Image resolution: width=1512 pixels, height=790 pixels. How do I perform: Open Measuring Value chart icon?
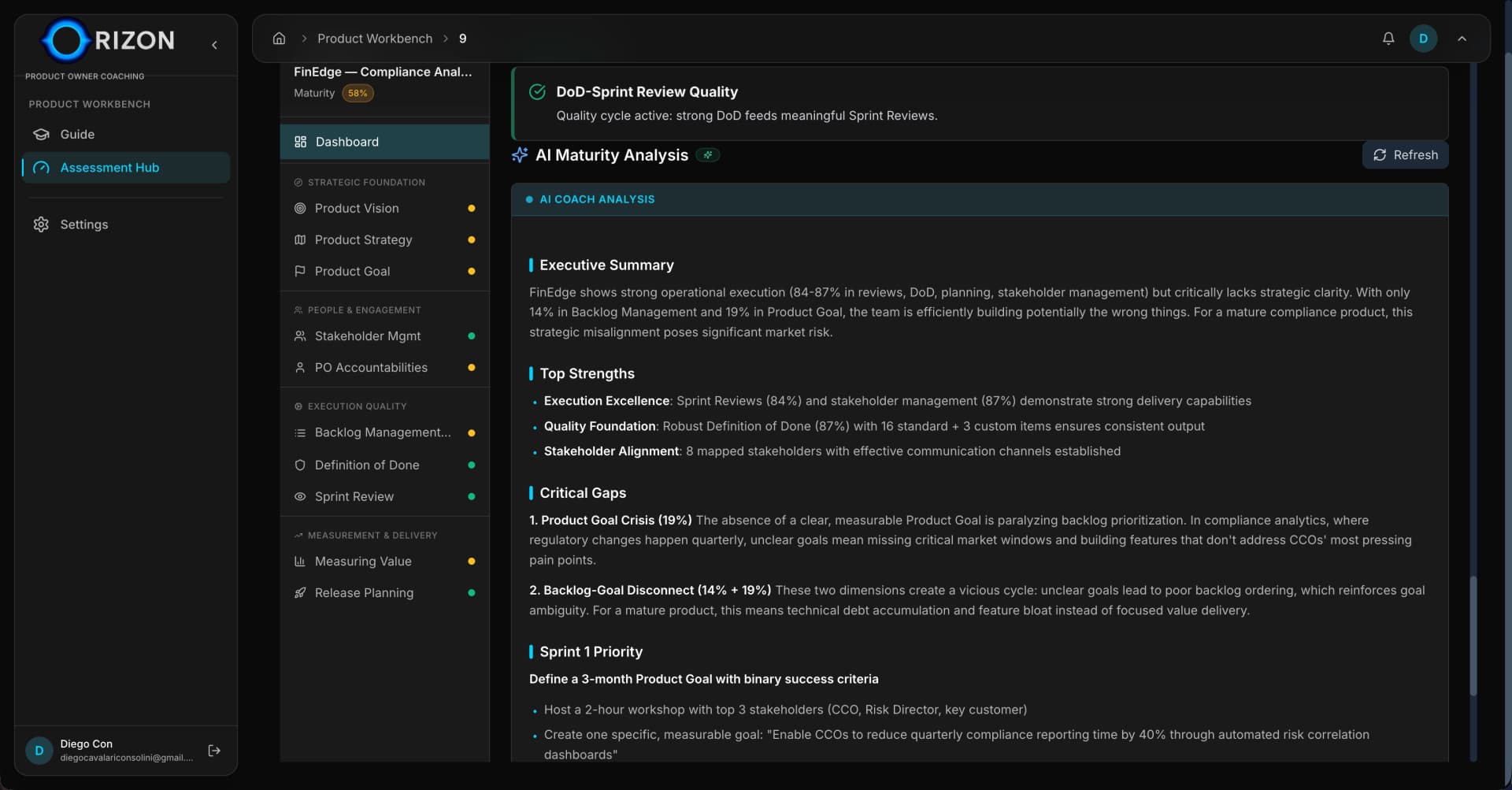coord(301,561)
